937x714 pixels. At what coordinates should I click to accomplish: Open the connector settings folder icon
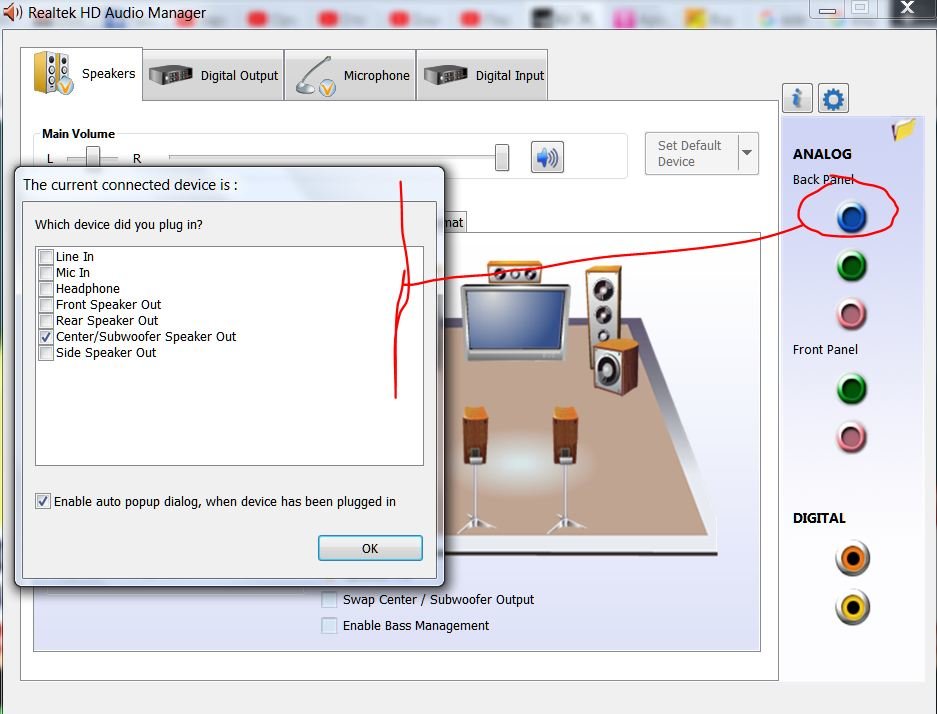[x=904, y=129]
